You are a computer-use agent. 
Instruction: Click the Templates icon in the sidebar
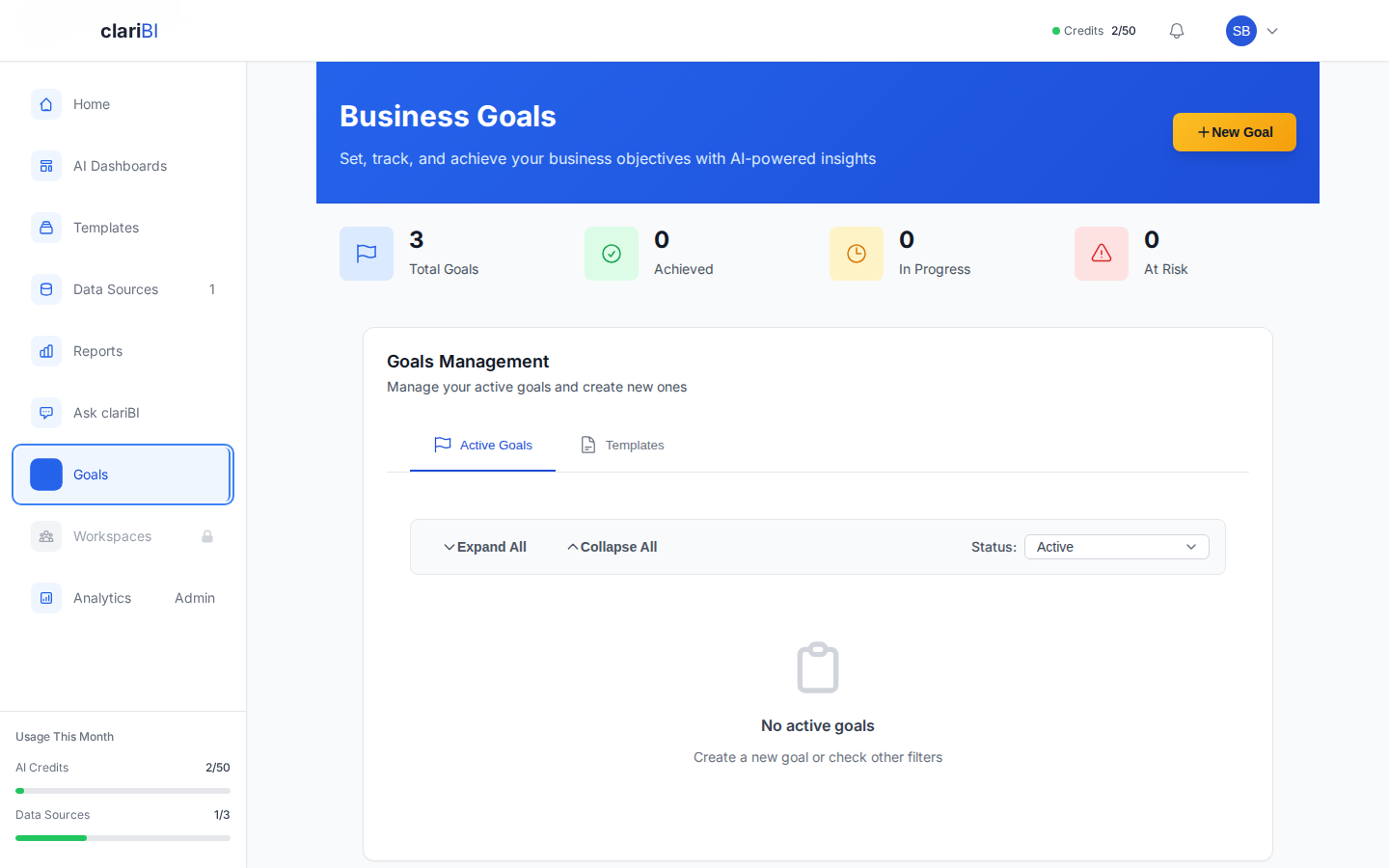[x=45, y=228]
